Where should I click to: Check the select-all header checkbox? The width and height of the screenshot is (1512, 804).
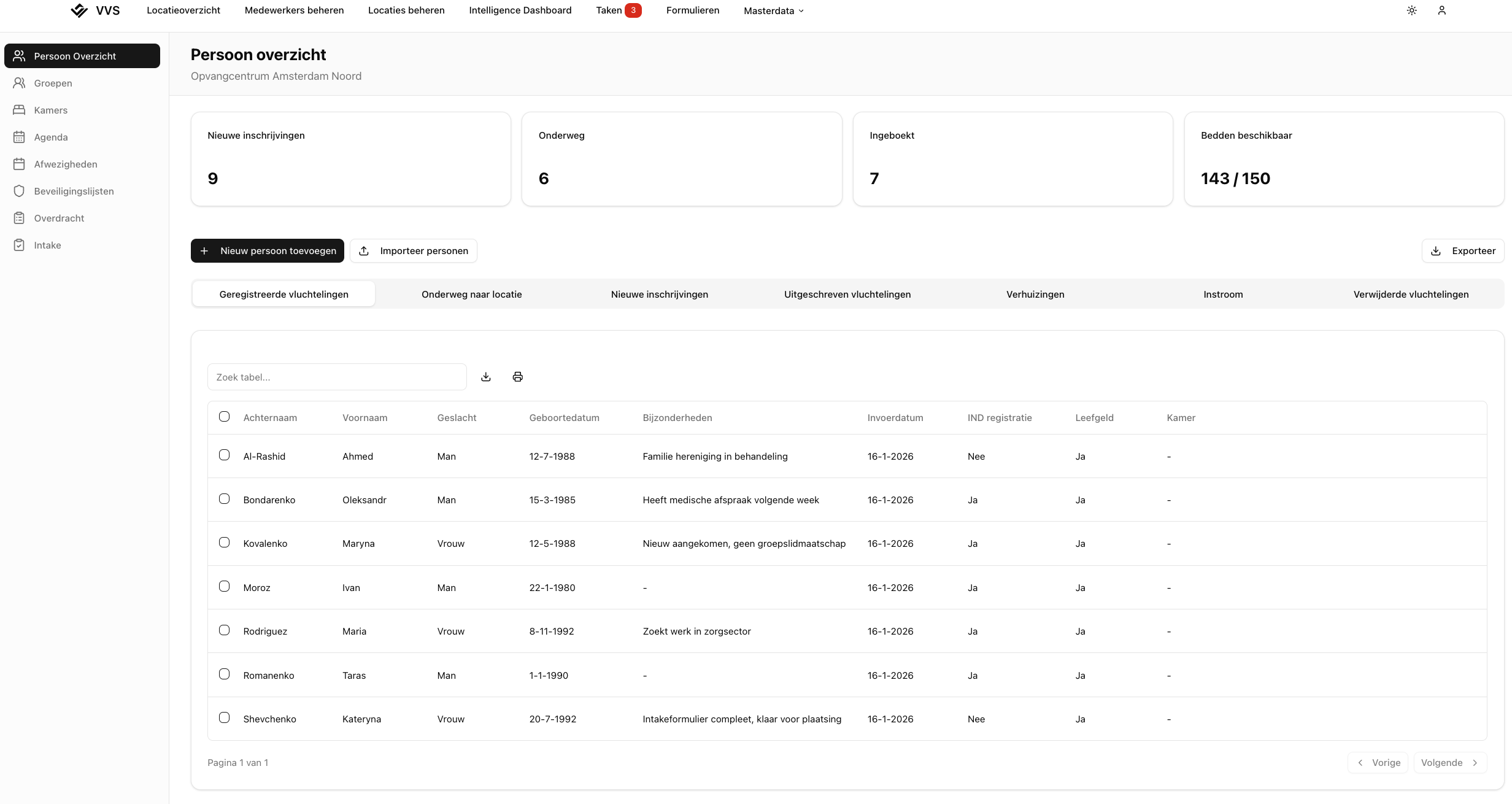(x=225, y=417)
